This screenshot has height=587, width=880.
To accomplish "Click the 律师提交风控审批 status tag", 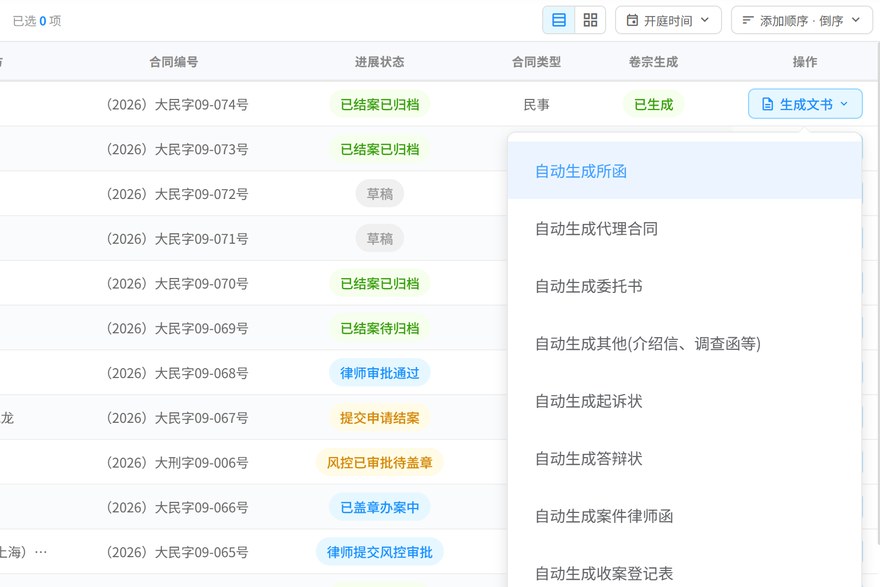I will (379, 552).
